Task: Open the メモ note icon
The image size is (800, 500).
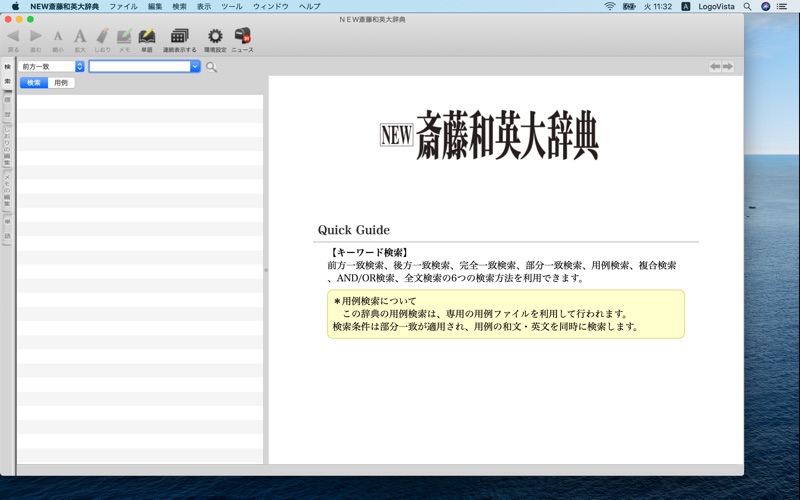Action: 124,36
